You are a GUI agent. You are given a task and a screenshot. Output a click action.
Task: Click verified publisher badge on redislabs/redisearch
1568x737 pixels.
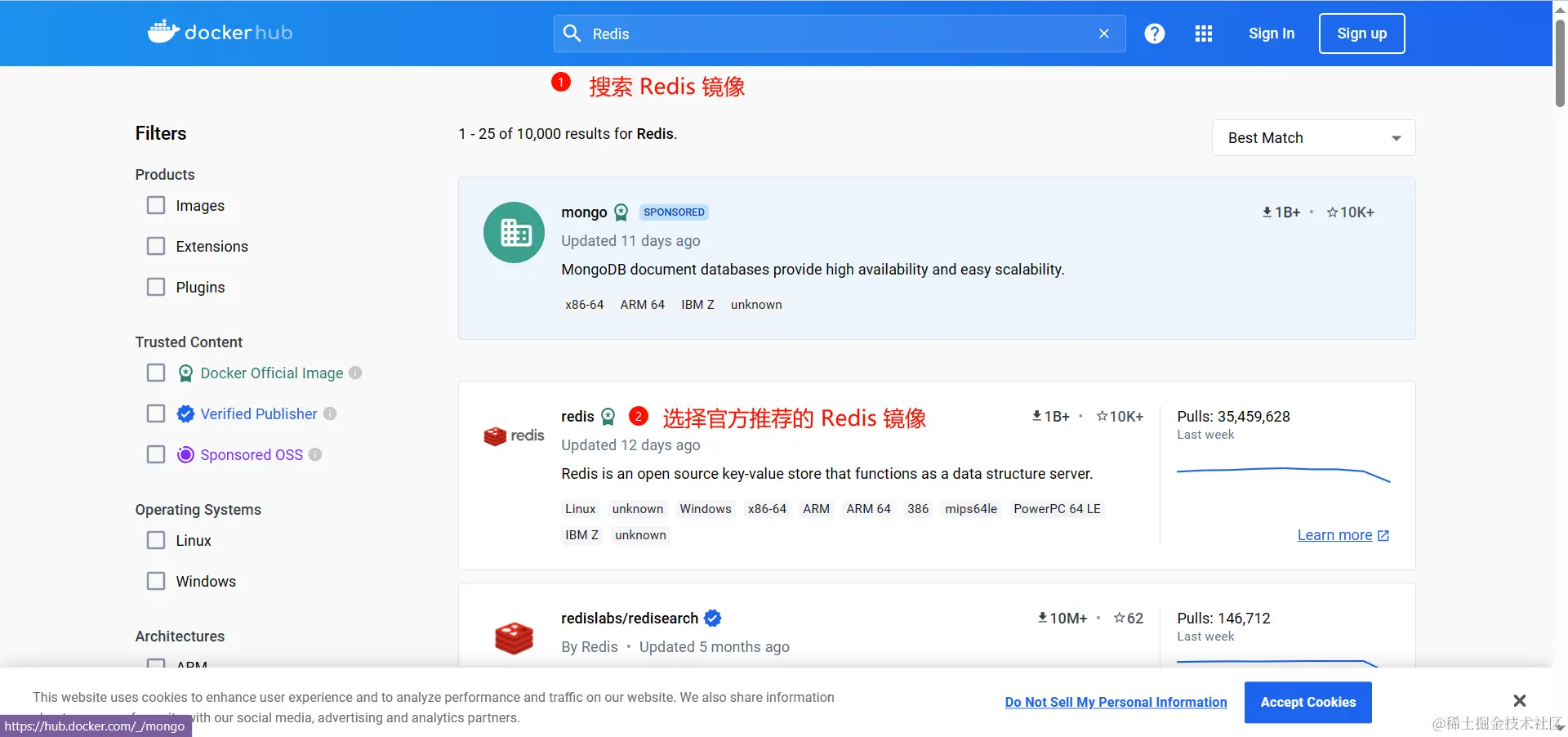click(x=713, y=619)
